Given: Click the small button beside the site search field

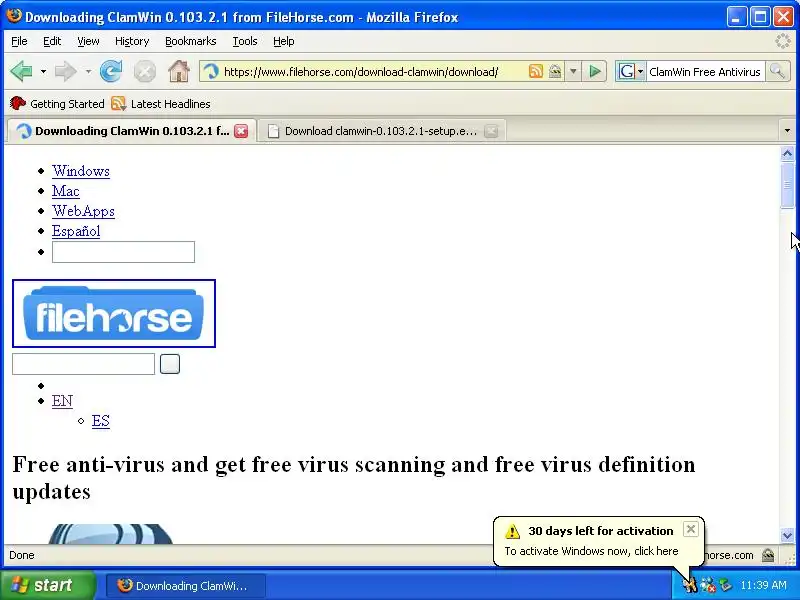Looking at the screenshot, I should point(170,364).
